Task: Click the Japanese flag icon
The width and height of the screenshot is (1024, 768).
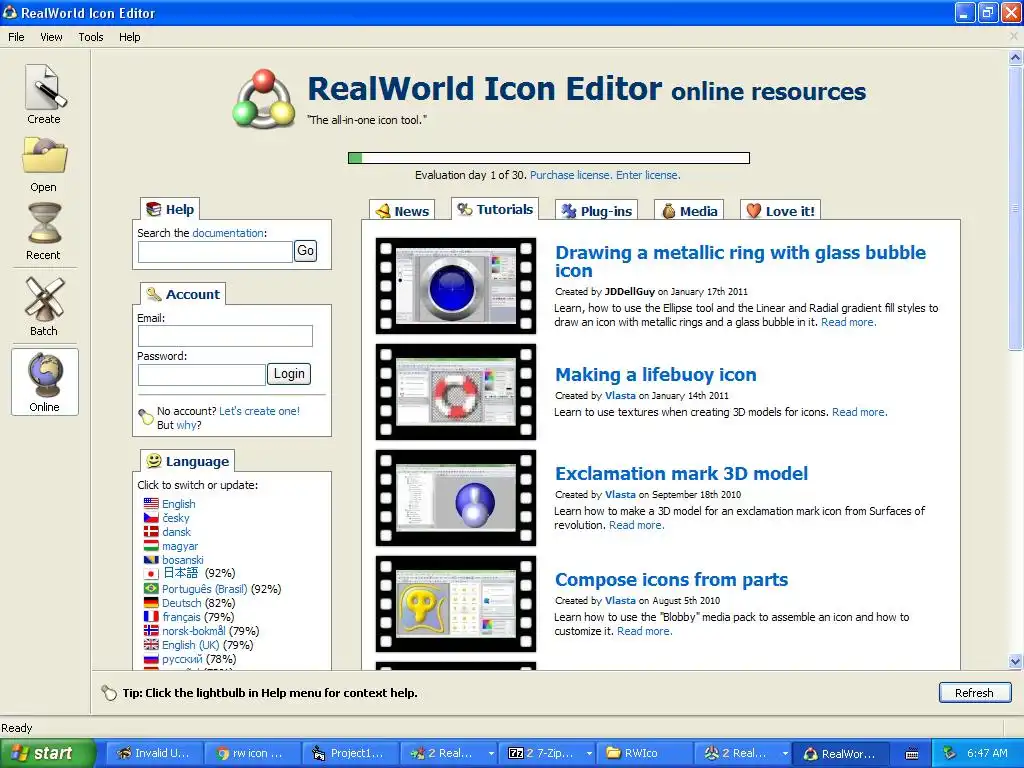Action: click(151, 573)
